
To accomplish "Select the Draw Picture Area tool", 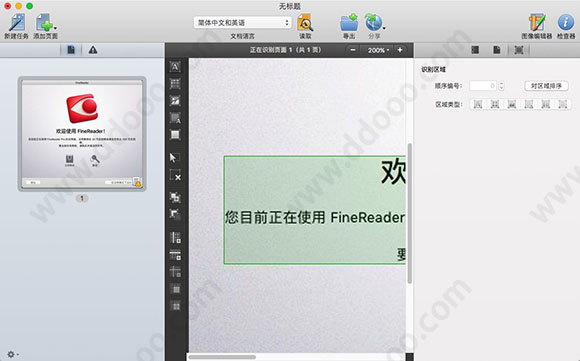I will pos(175,101).
